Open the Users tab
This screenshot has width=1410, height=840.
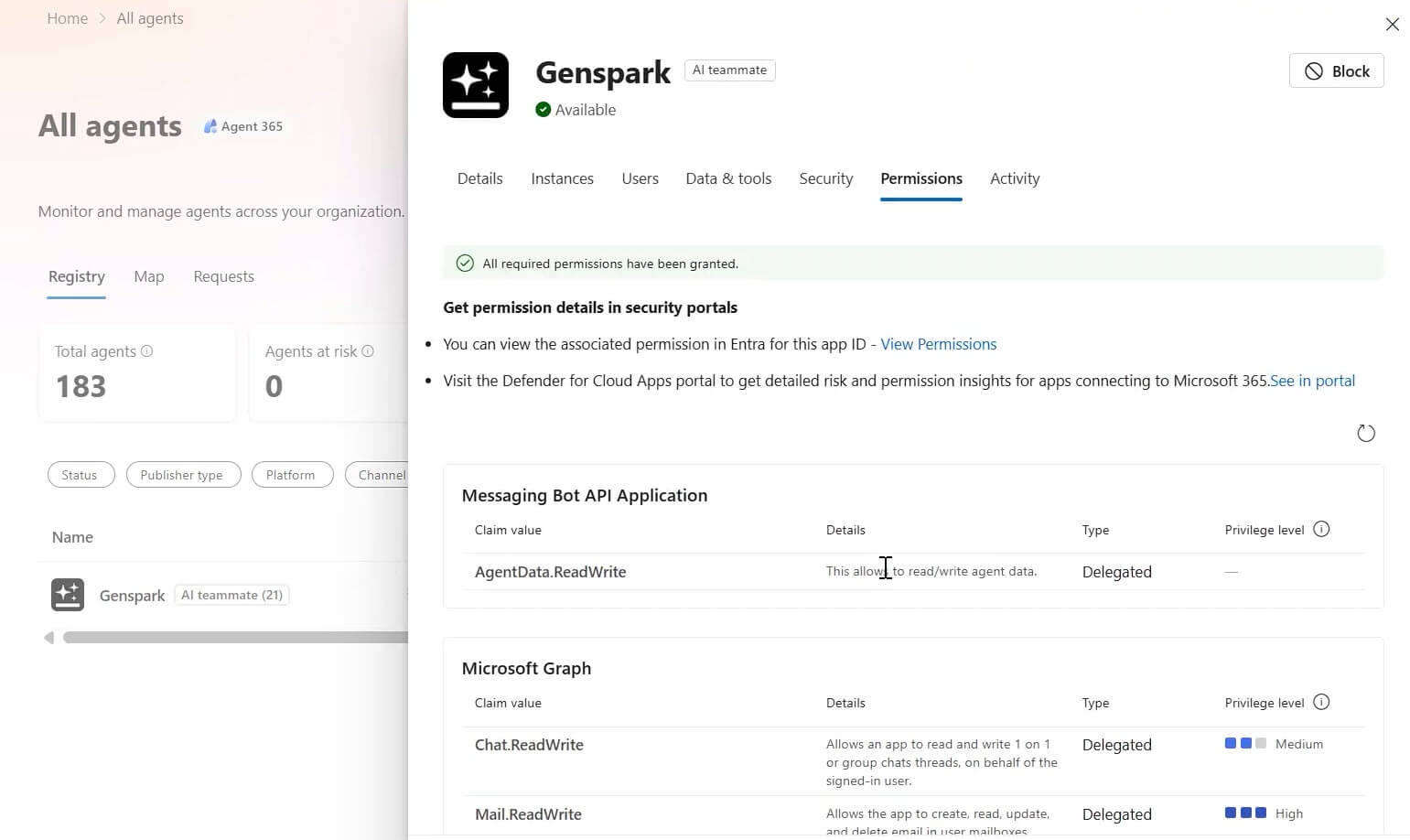point(640,178)
